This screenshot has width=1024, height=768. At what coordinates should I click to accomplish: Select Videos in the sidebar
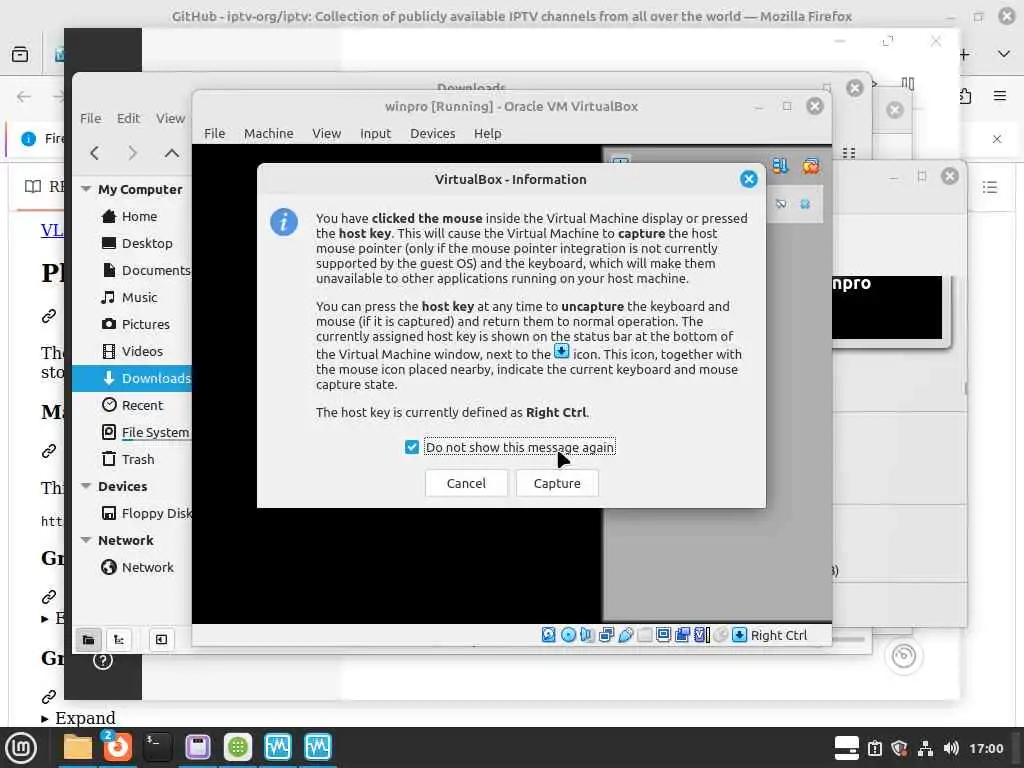tap(132, 351)
